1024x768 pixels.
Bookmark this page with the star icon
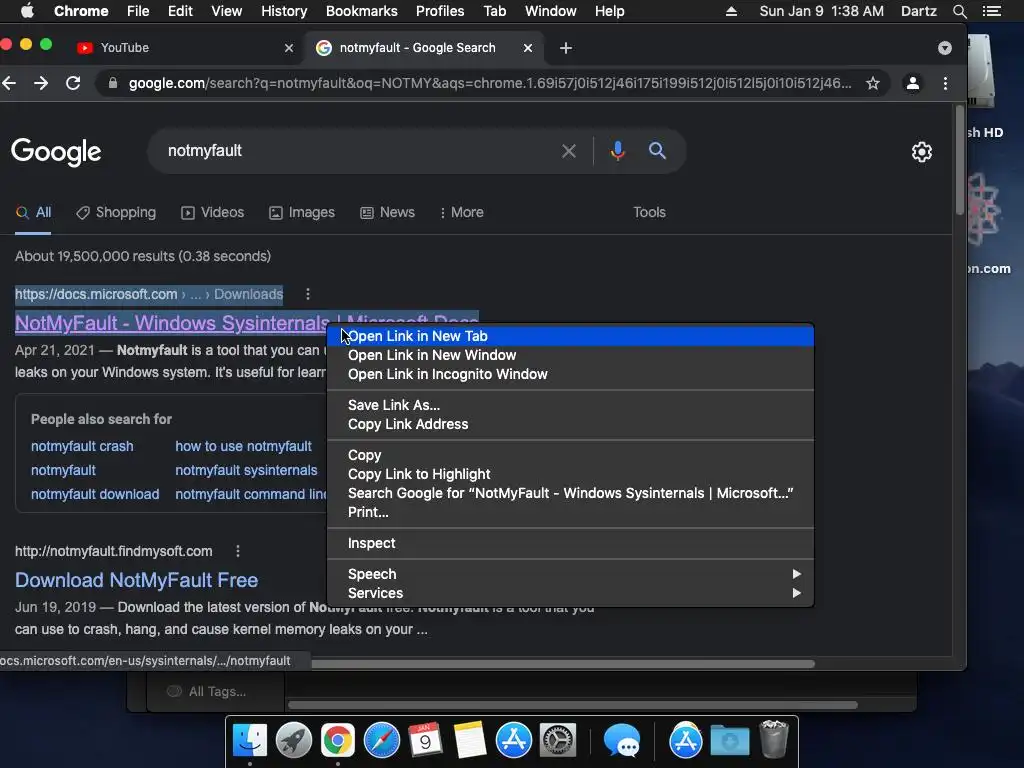872,83
